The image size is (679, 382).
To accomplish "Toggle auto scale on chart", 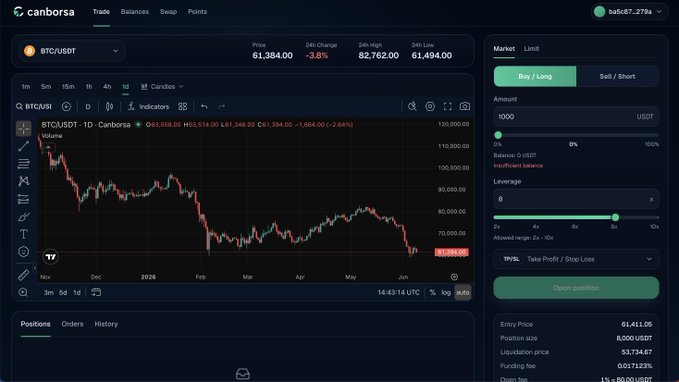I will pos(462,292).
